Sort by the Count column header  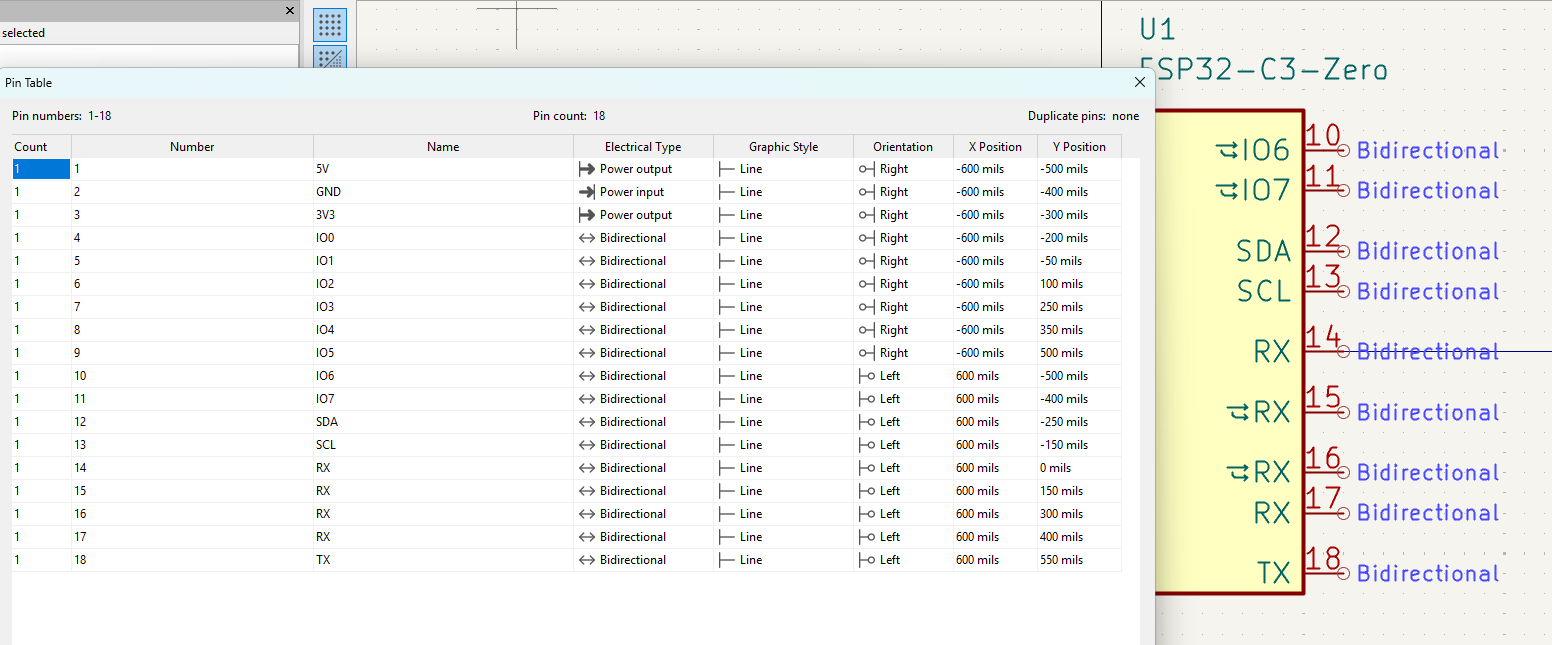[x=41, y=146]
